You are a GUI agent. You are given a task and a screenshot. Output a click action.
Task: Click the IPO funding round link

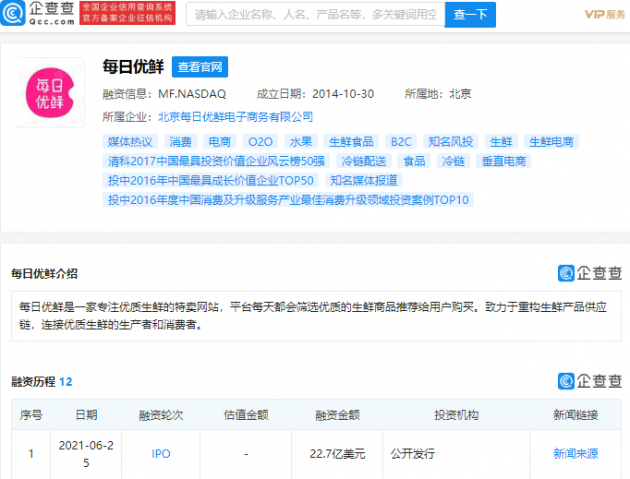coord(161,454)
